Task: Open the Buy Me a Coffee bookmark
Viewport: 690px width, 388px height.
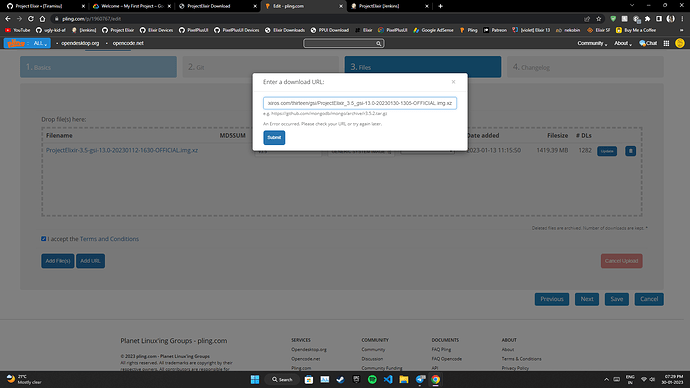Action: pos(636,30)
